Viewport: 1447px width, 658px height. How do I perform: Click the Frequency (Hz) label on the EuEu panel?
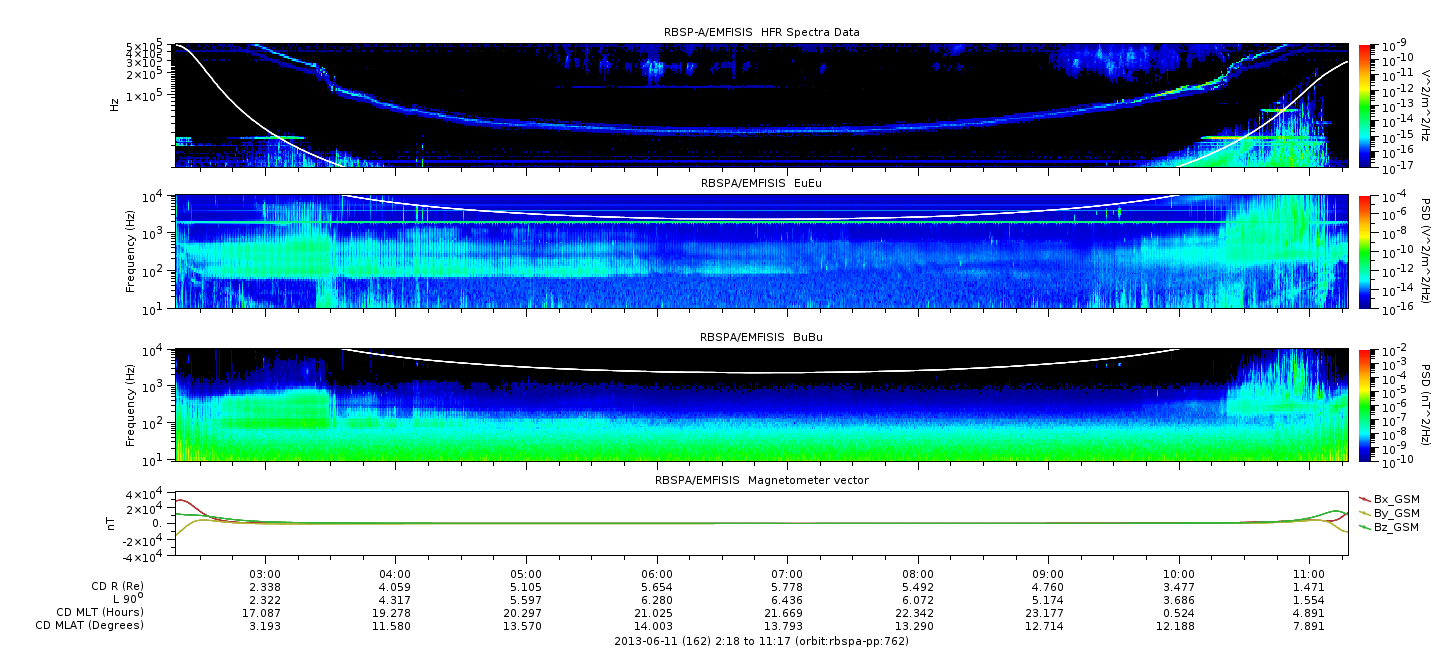coord(131,252)
